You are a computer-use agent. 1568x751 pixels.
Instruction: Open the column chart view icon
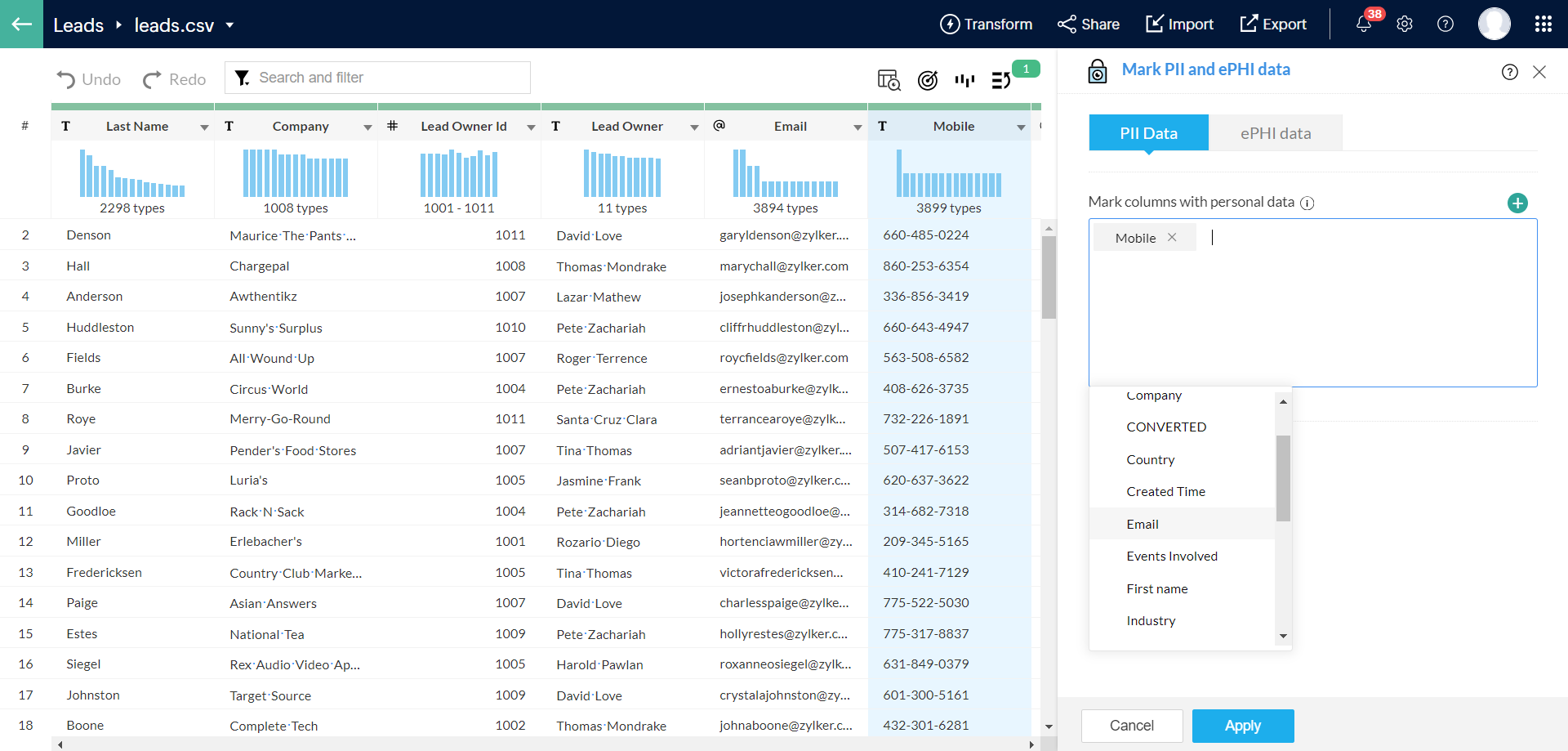point(964,80)
